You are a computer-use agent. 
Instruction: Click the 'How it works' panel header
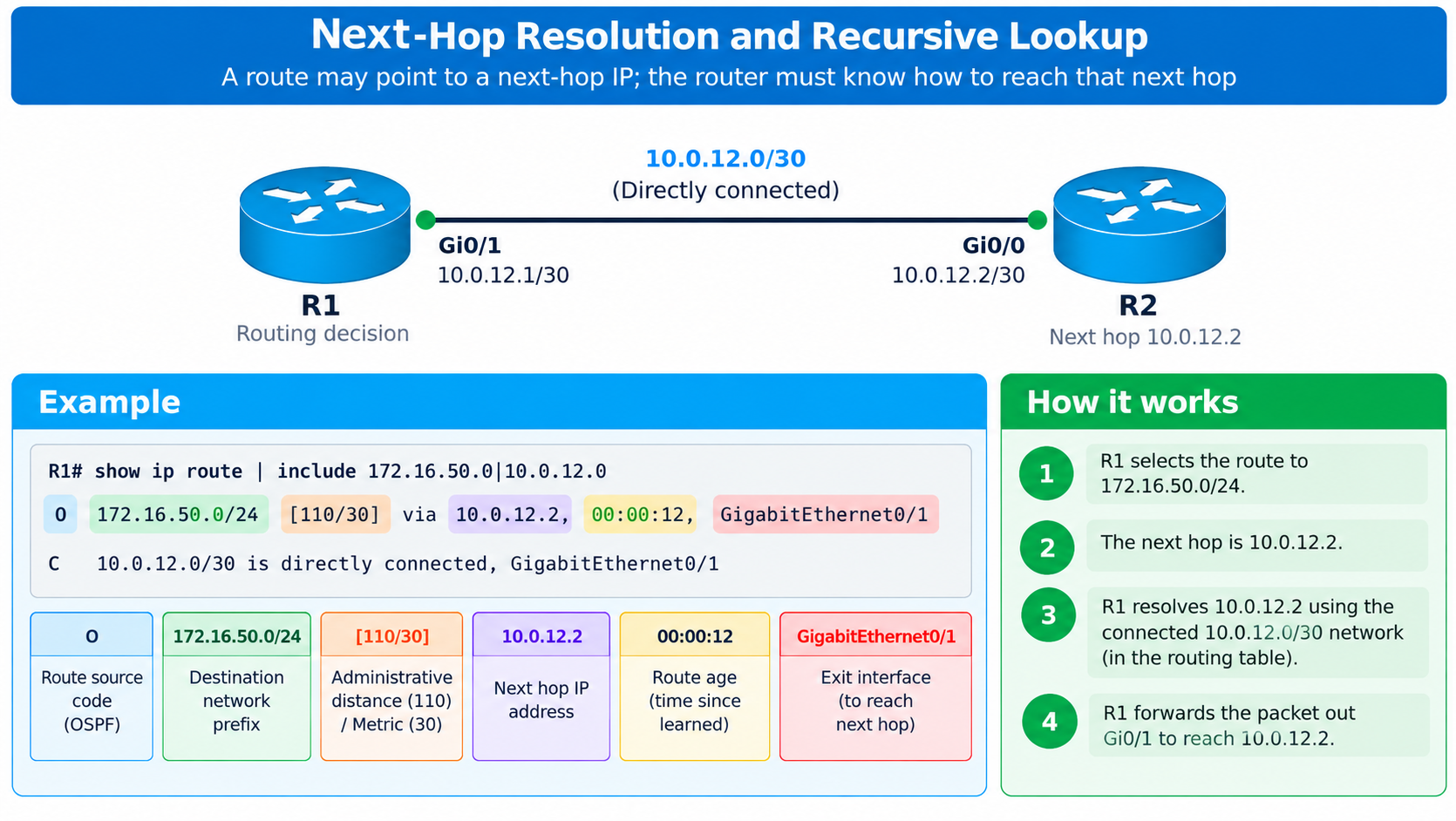click(1223, 402)
